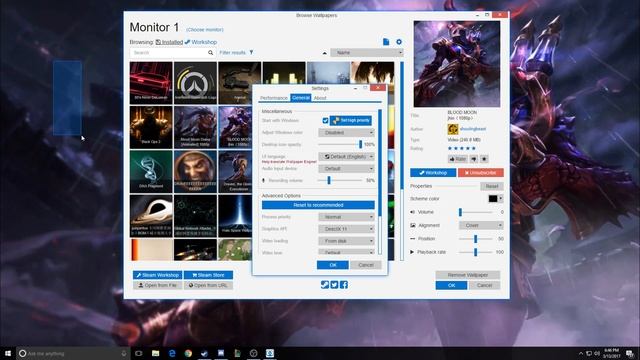This screenshot has height=360, width=640.
Task: Open the Facebook icon below wallpaper grid
Action: coord(344,284)
